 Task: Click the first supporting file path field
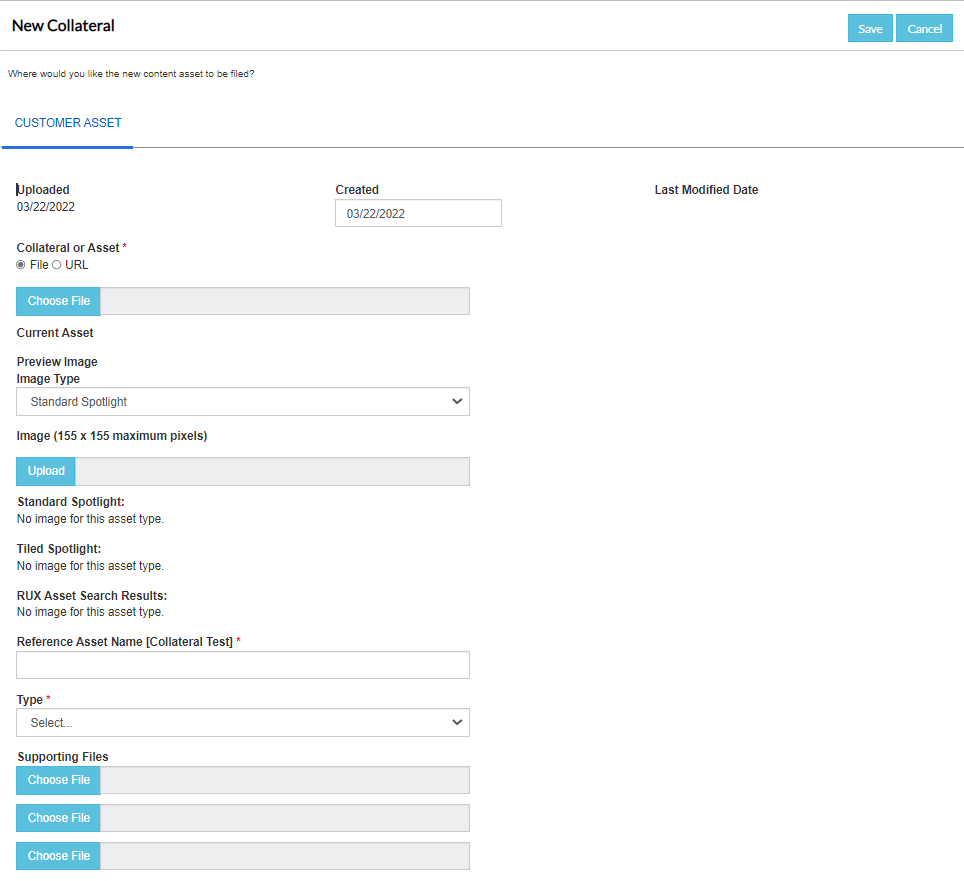(285, 780)
